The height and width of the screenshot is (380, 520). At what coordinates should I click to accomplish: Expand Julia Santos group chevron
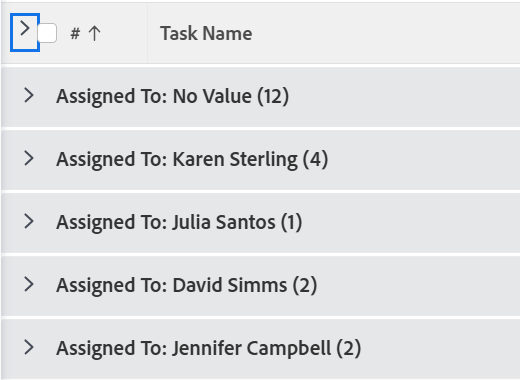click(29, 221)
